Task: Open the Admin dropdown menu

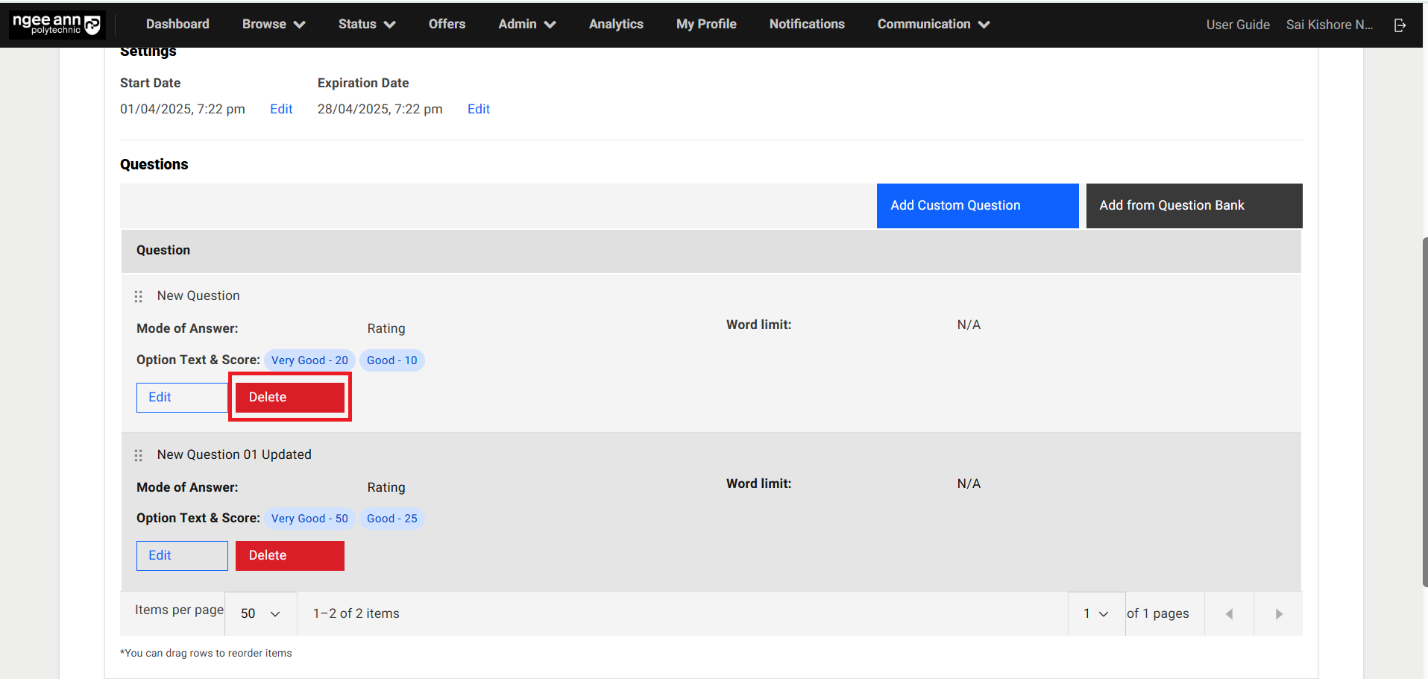Action: pos(527,24)
